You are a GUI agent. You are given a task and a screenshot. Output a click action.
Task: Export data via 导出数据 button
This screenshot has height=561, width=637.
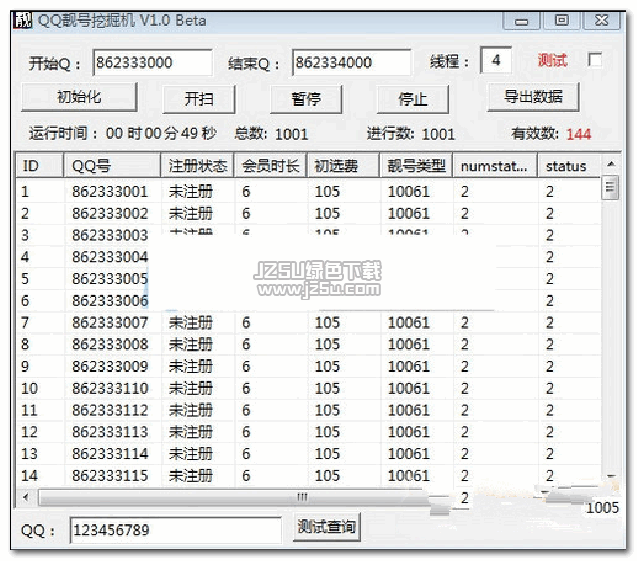pyautogui.click(x=533, y=97)
